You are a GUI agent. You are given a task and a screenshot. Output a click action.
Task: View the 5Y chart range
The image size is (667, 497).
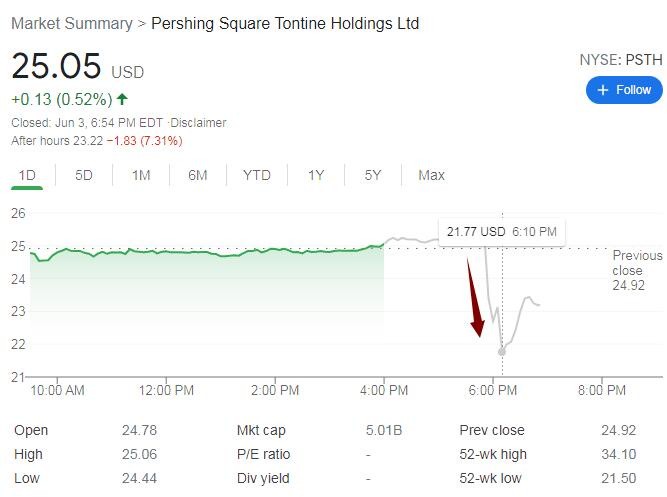[373, 176]
